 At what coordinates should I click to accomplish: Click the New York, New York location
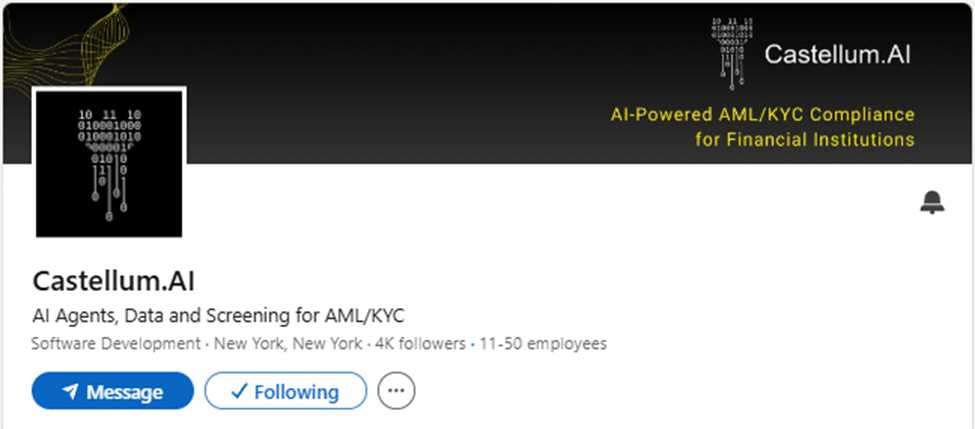(x=288, y=343)
